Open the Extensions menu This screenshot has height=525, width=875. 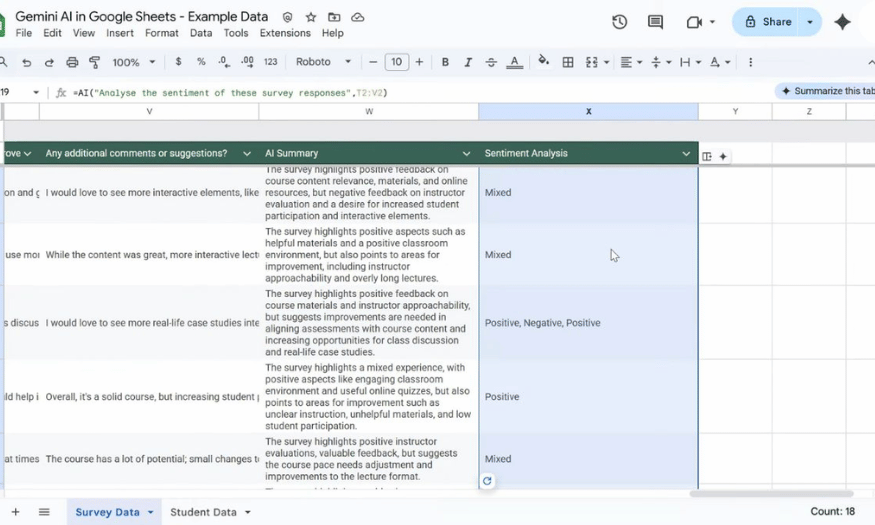(285, 33)
